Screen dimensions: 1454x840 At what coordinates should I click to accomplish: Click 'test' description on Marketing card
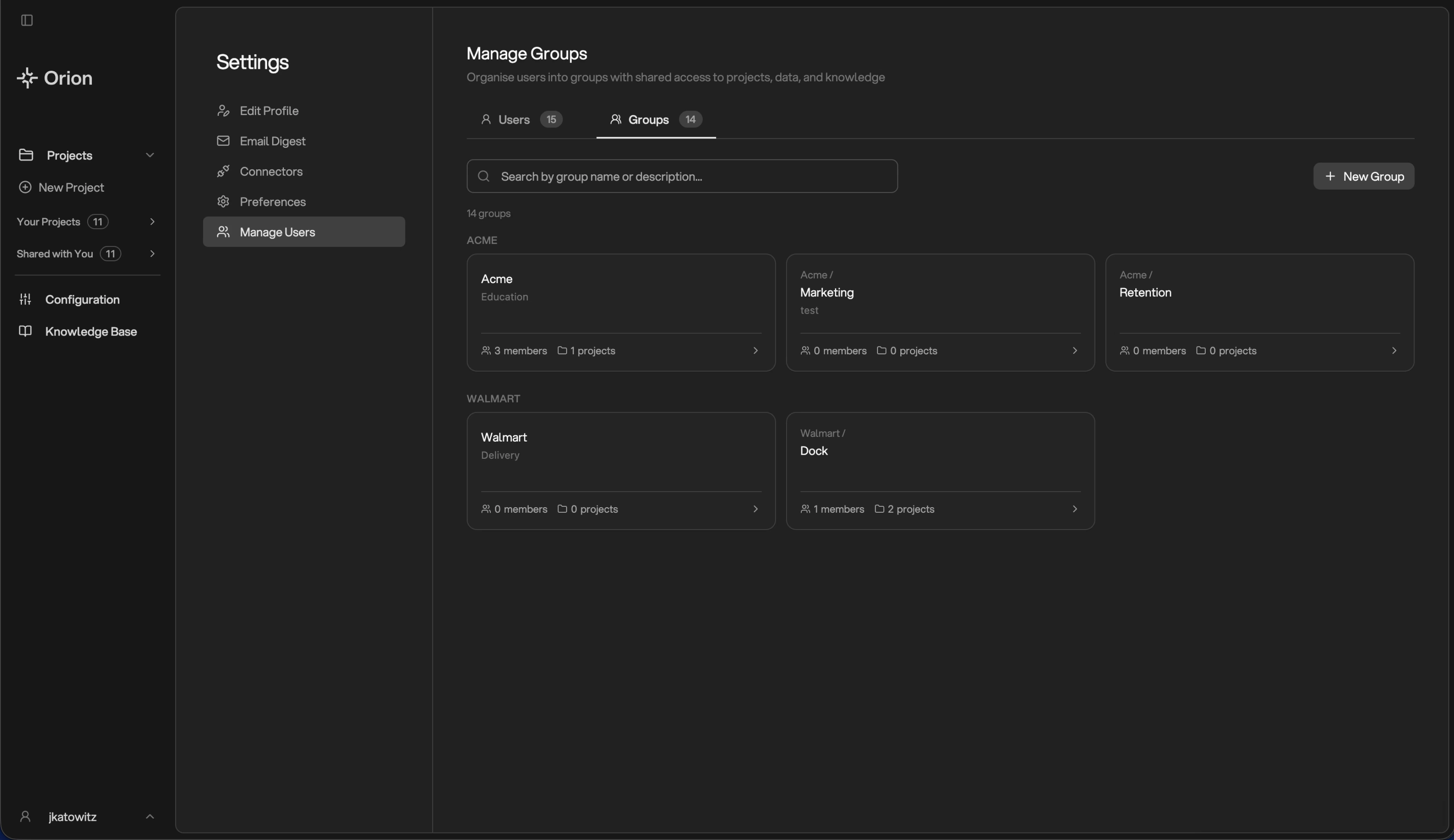[809, 310]
